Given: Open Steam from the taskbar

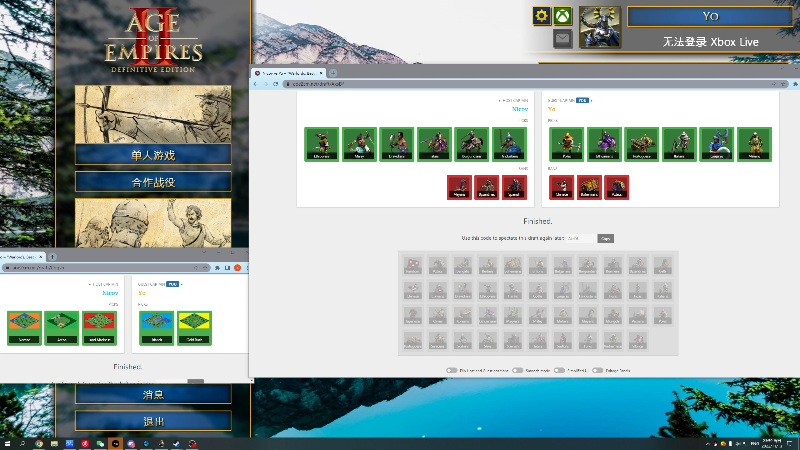Looking at the screenshot, I should coord(177,444).
